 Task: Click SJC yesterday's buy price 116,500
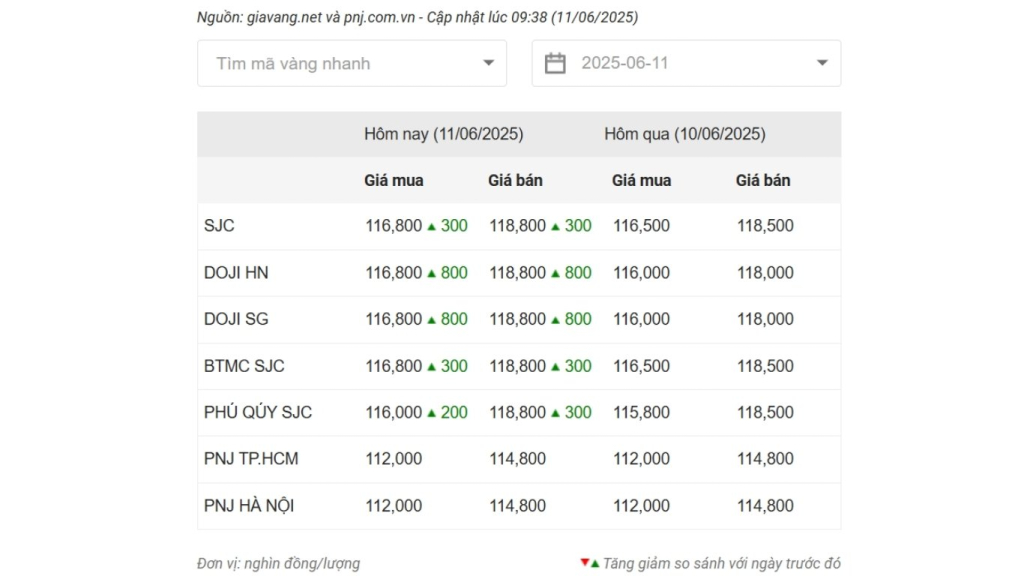pyautogui.click(x=641, y=226)
